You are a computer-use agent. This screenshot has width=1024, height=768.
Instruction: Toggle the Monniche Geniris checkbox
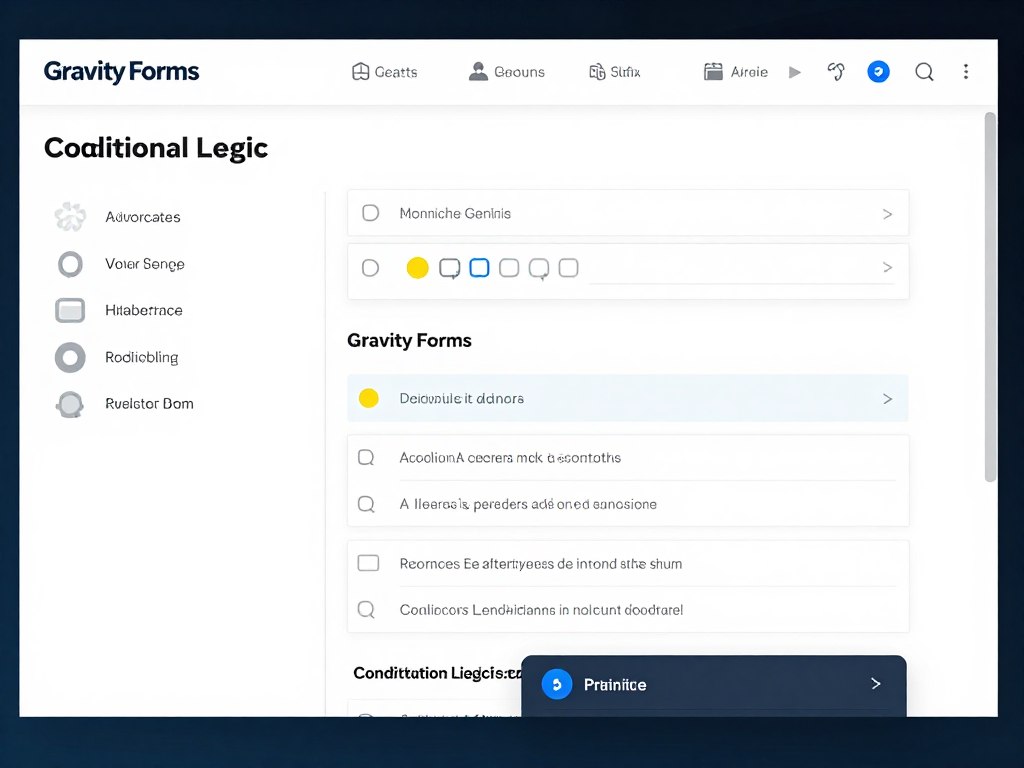point(370,213)
